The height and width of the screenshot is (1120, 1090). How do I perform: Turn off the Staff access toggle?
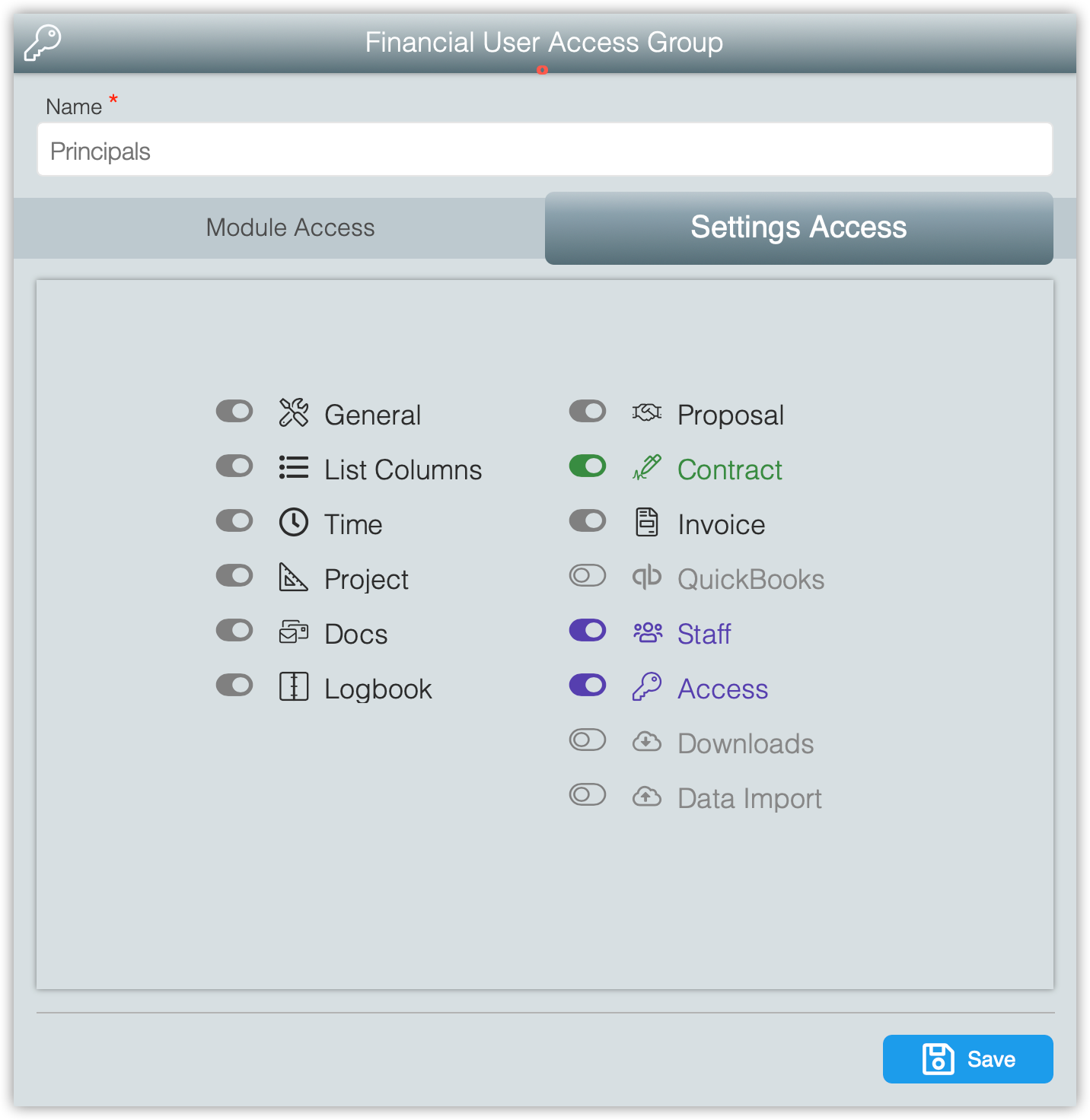point(587,630)
